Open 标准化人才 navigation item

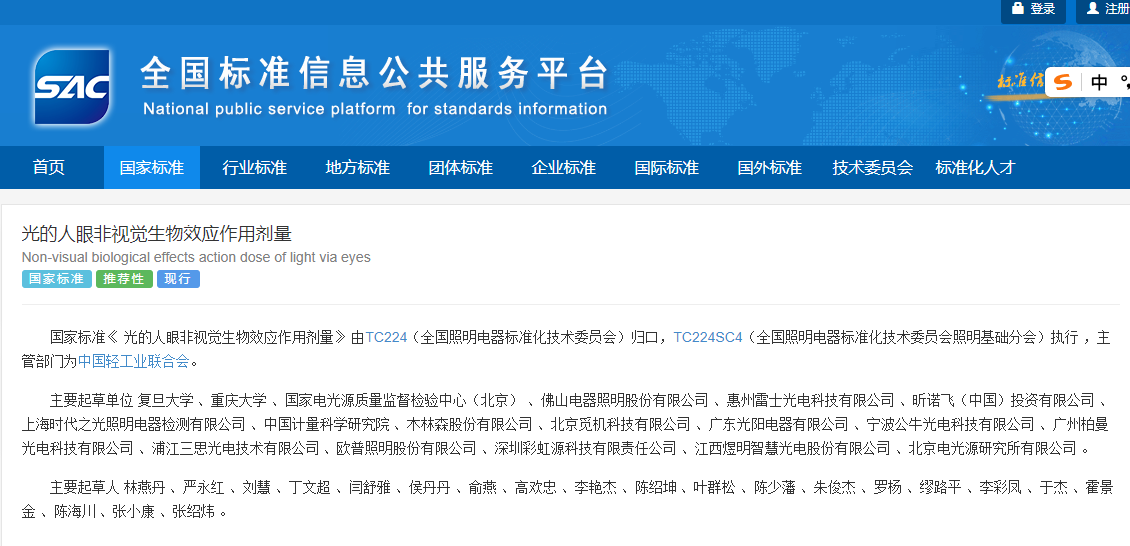975,167
